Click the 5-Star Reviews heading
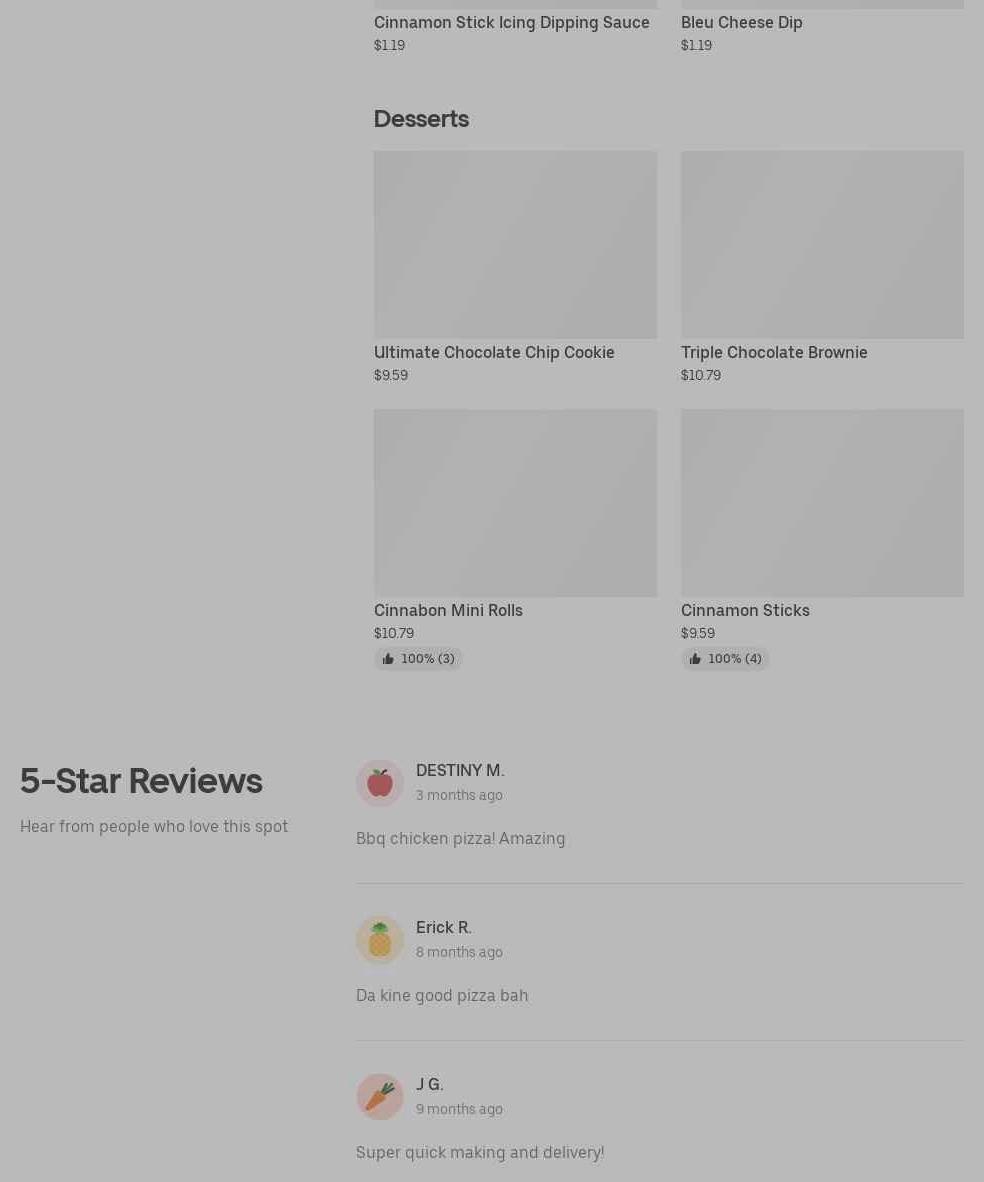Viewport: 984px width, 1182px height. [x=141, y=781]
